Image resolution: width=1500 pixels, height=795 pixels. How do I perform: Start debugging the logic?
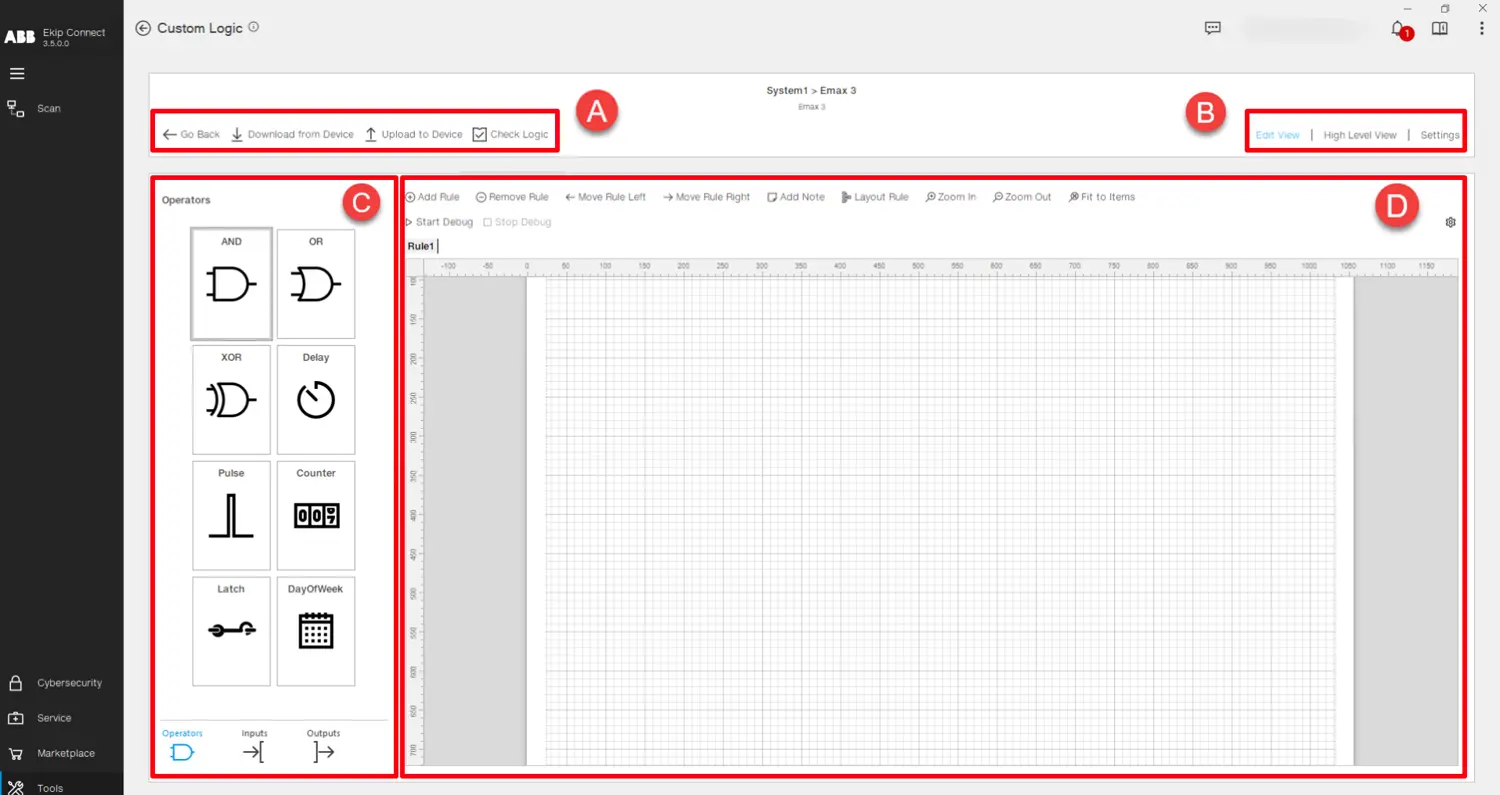click(x=437, y=221)
